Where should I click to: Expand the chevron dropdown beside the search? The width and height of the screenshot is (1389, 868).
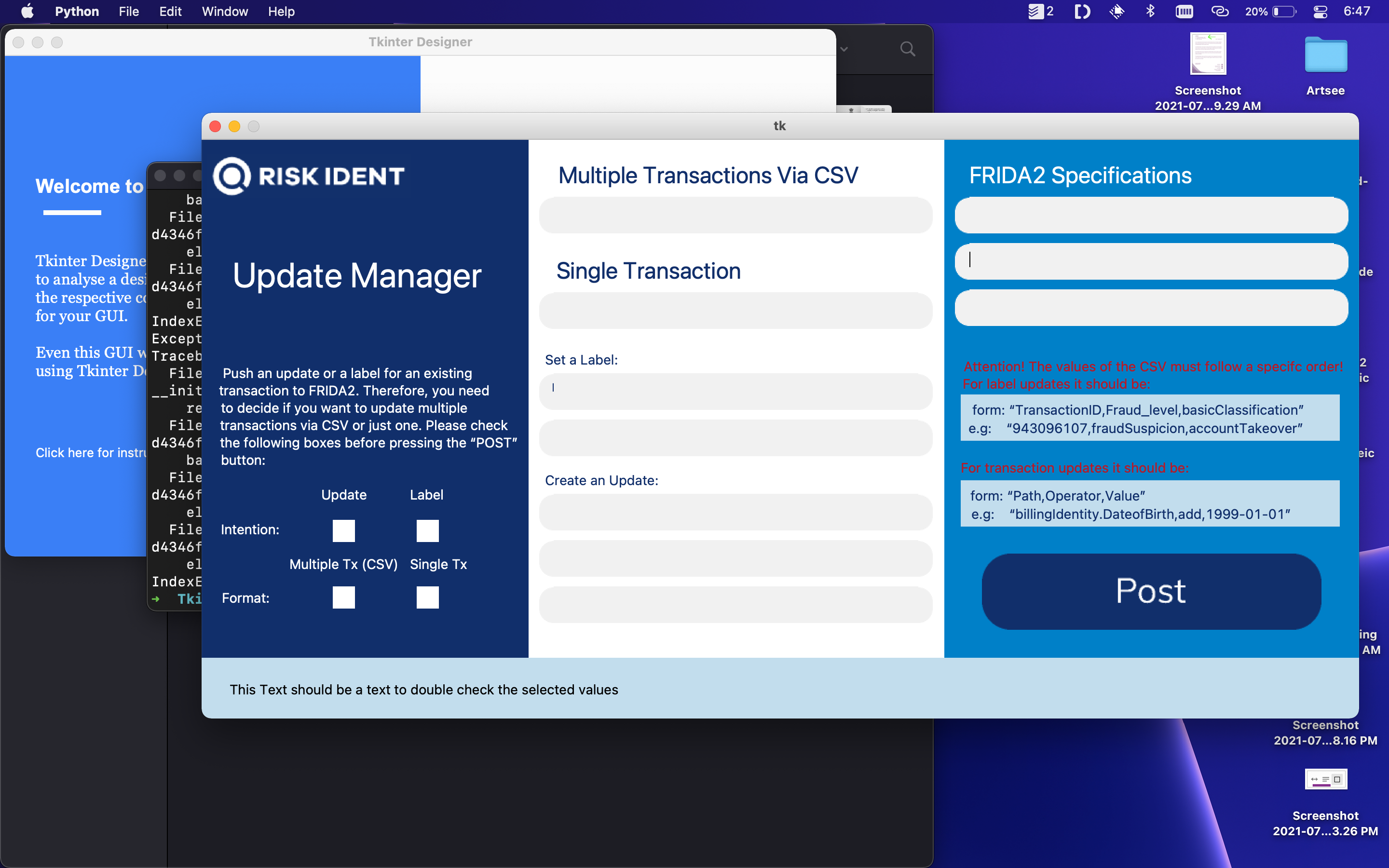[x=844, y=49]
